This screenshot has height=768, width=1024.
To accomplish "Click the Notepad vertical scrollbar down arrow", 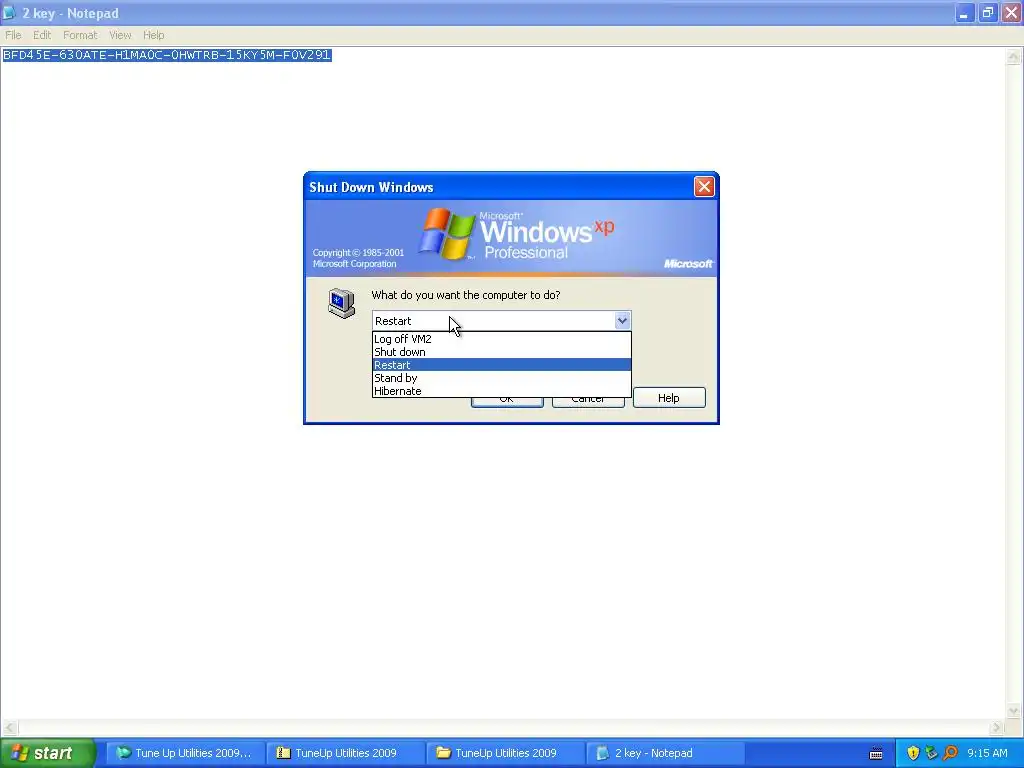I will tap(1013, 711).
